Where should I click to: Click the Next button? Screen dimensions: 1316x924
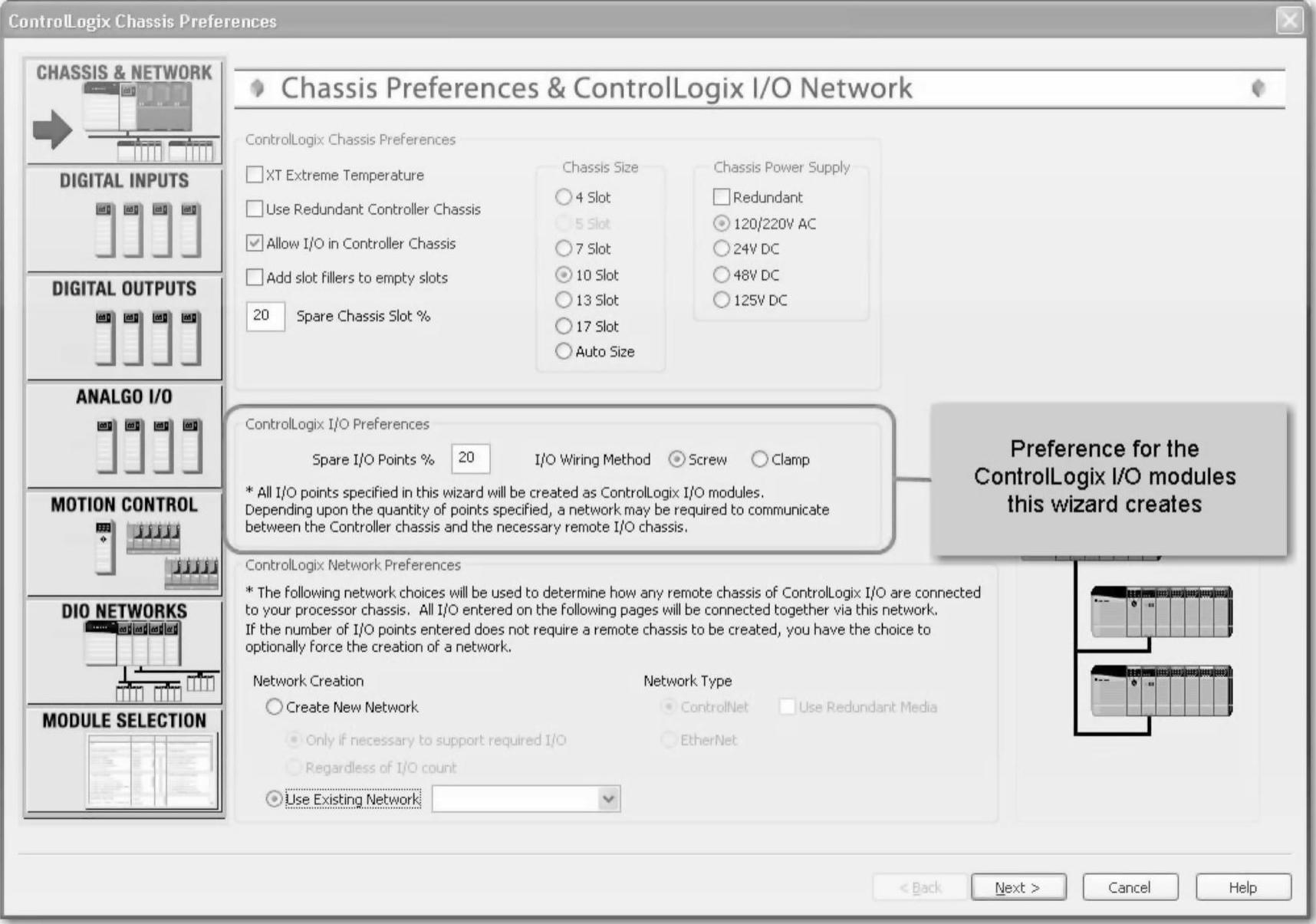(x=1018, y=887)
